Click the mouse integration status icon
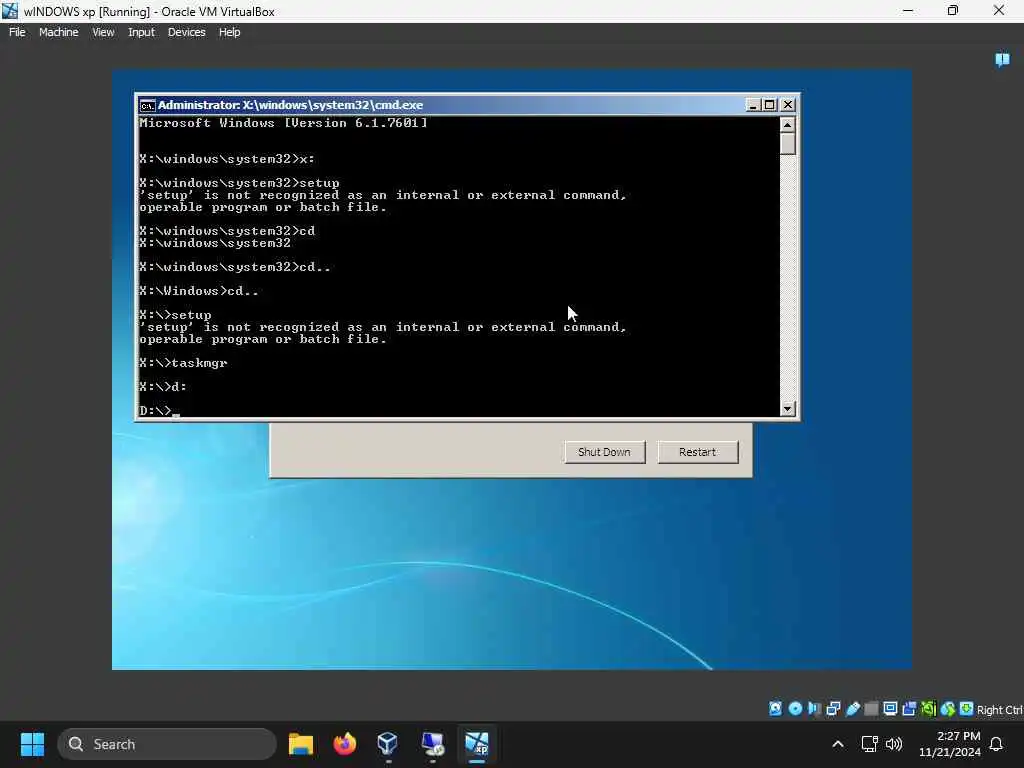1024x768 pixels. point(948,709)
